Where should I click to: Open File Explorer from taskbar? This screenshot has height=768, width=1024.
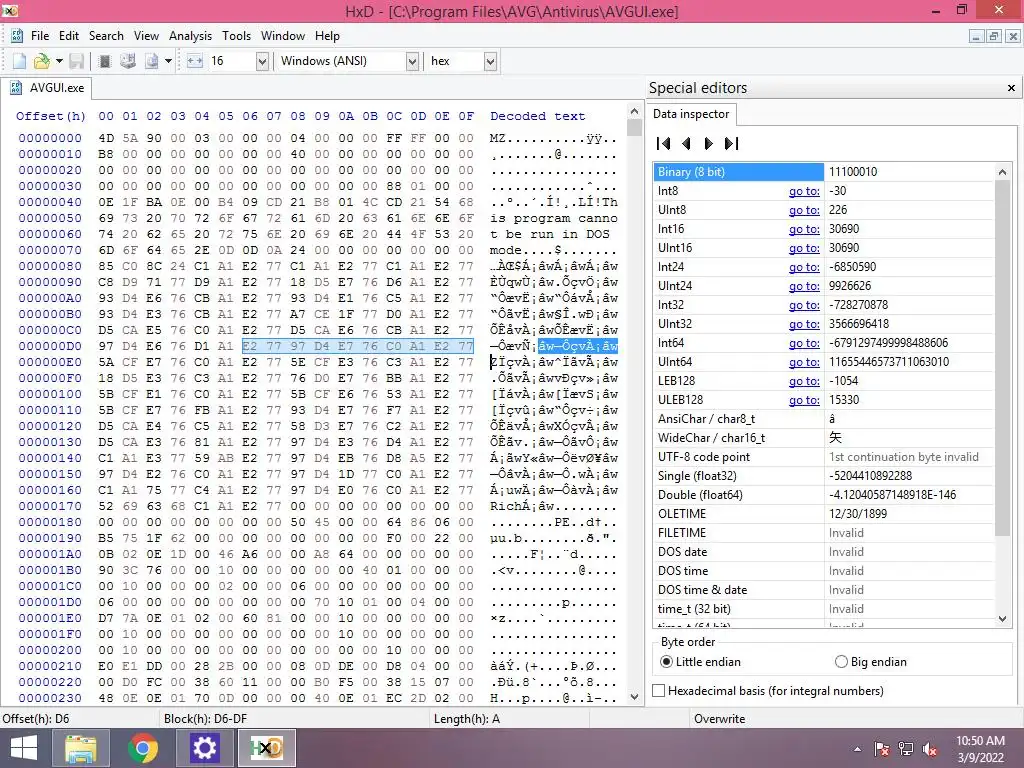click(81, 748)
